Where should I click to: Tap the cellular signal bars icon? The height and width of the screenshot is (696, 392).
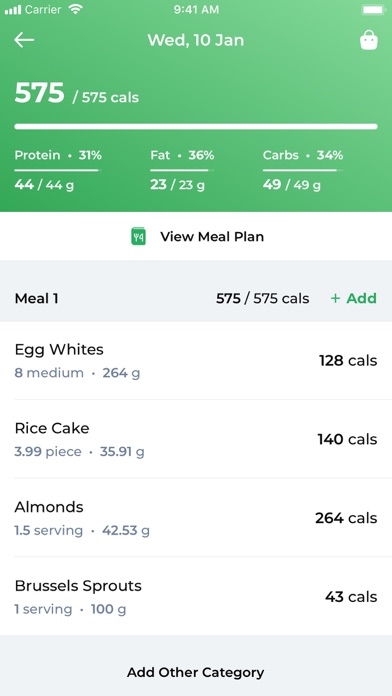coord(13,10)
